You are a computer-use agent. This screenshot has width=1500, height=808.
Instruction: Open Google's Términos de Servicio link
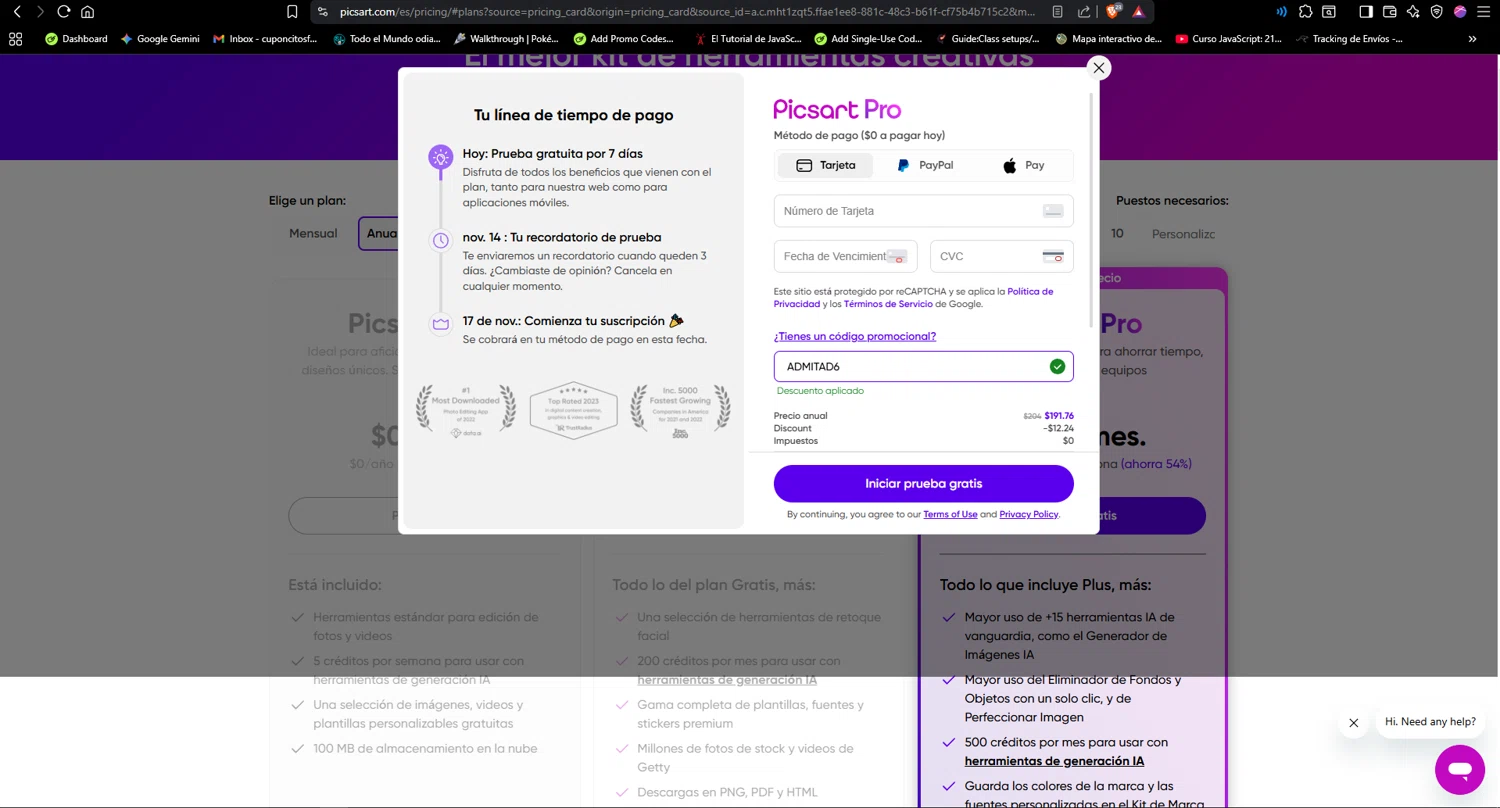coord(888,304)
